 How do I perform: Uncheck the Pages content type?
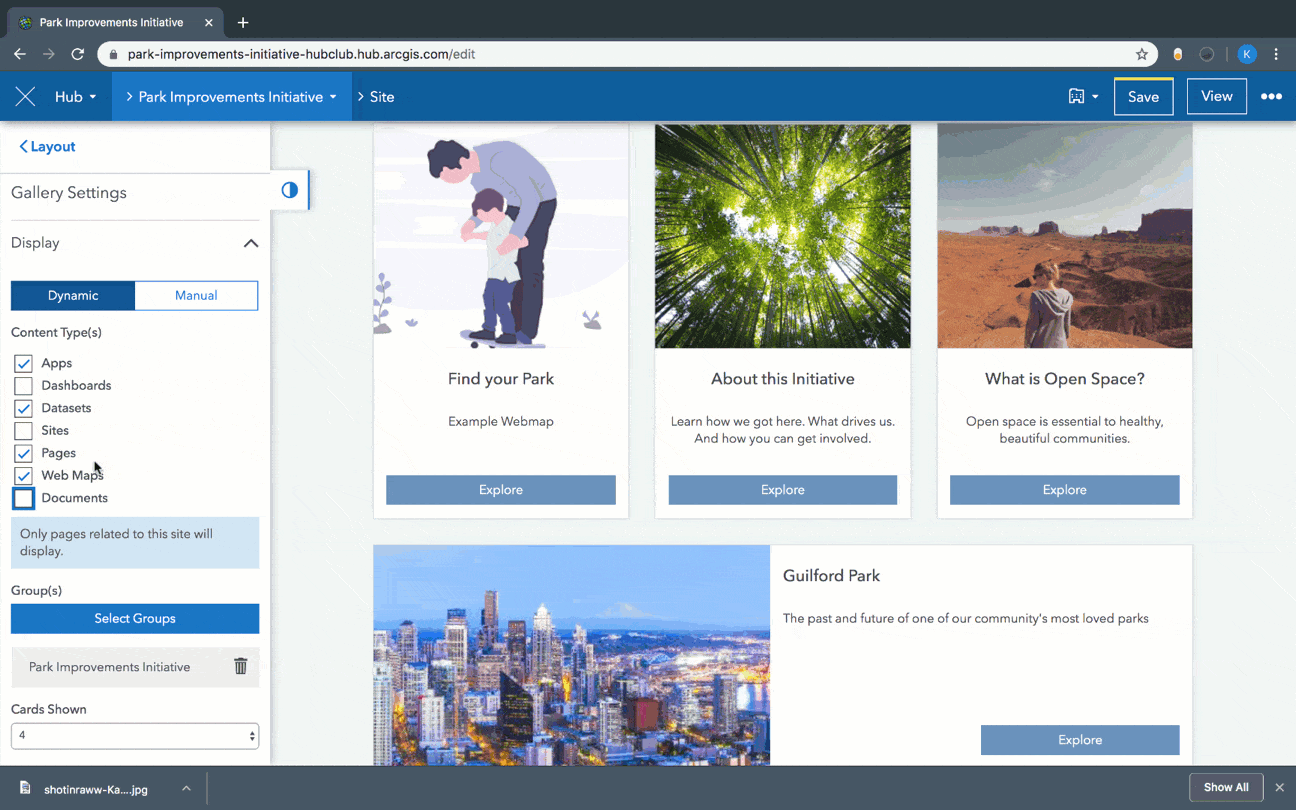[23, 453]
